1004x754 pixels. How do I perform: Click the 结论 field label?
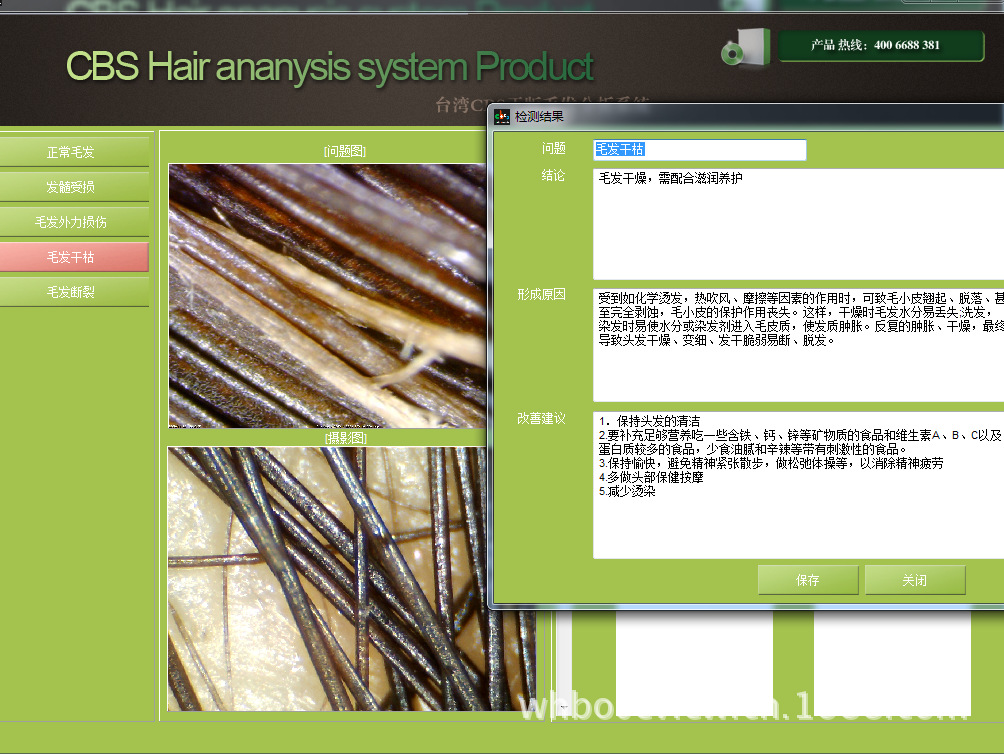(553, 175)
